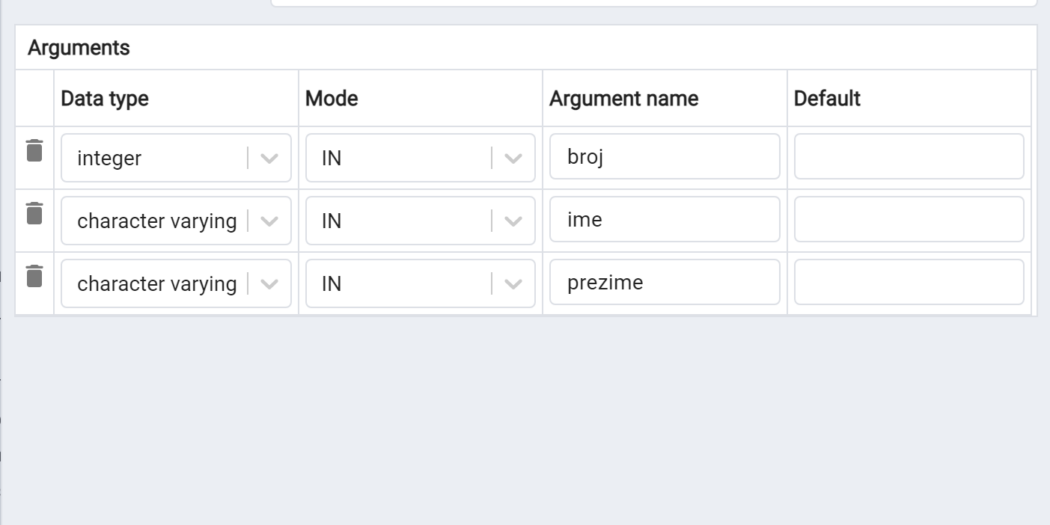The width and height of the screenshot is (1050, 525).
Task: Delete the prezime argument row
Action: pyautogui.click(x=34, y=276)
